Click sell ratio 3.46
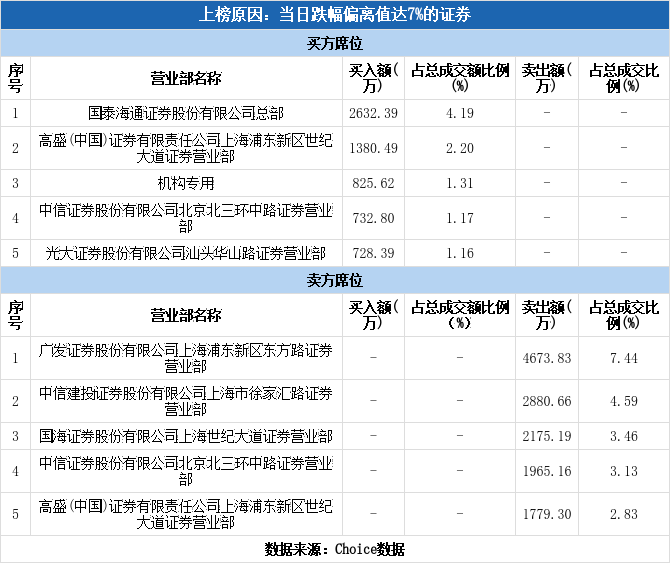670x563 pixels. pyautogui.click(x=624, y=436)
